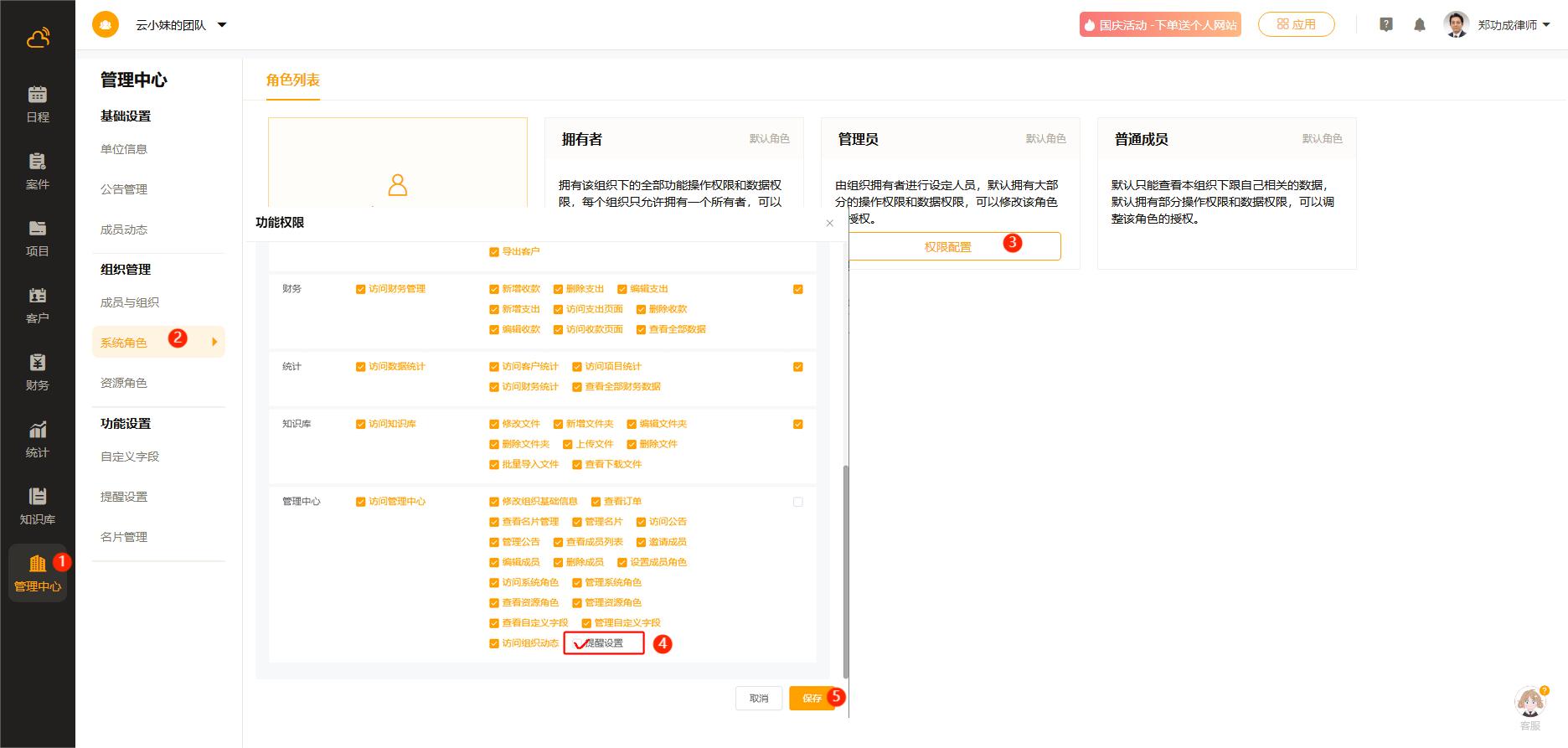Click the 保存 button
The image size is (1568, 748).
pyautogui.click(x=812, y=698)
